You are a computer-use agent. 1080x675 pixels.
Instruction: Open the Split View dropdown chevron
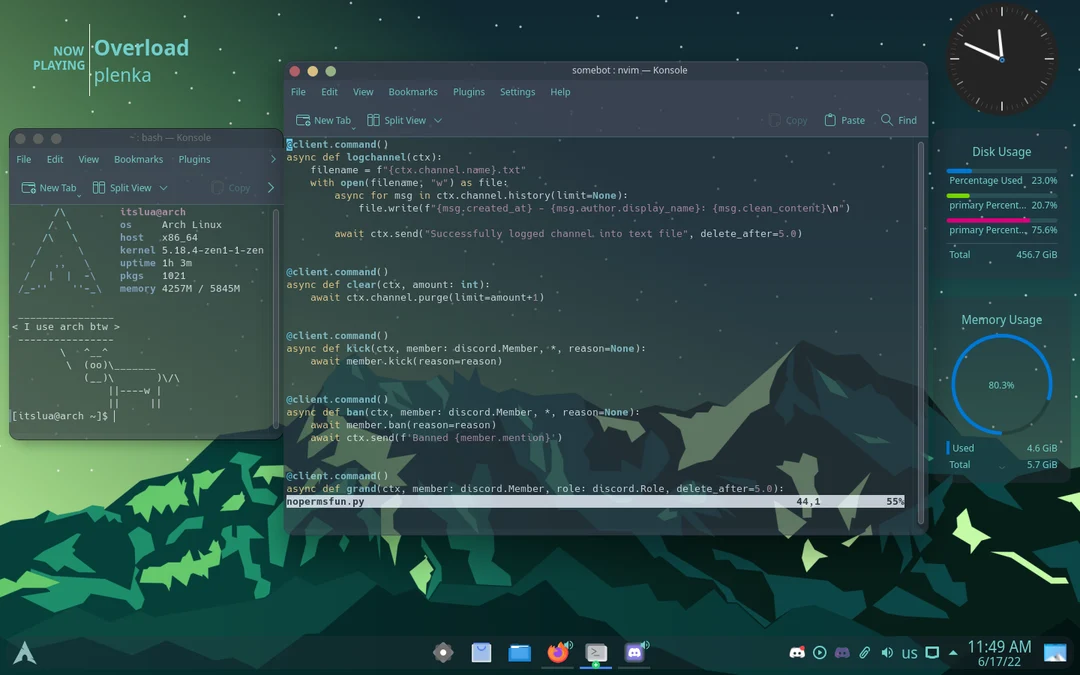tap(437, 119)
